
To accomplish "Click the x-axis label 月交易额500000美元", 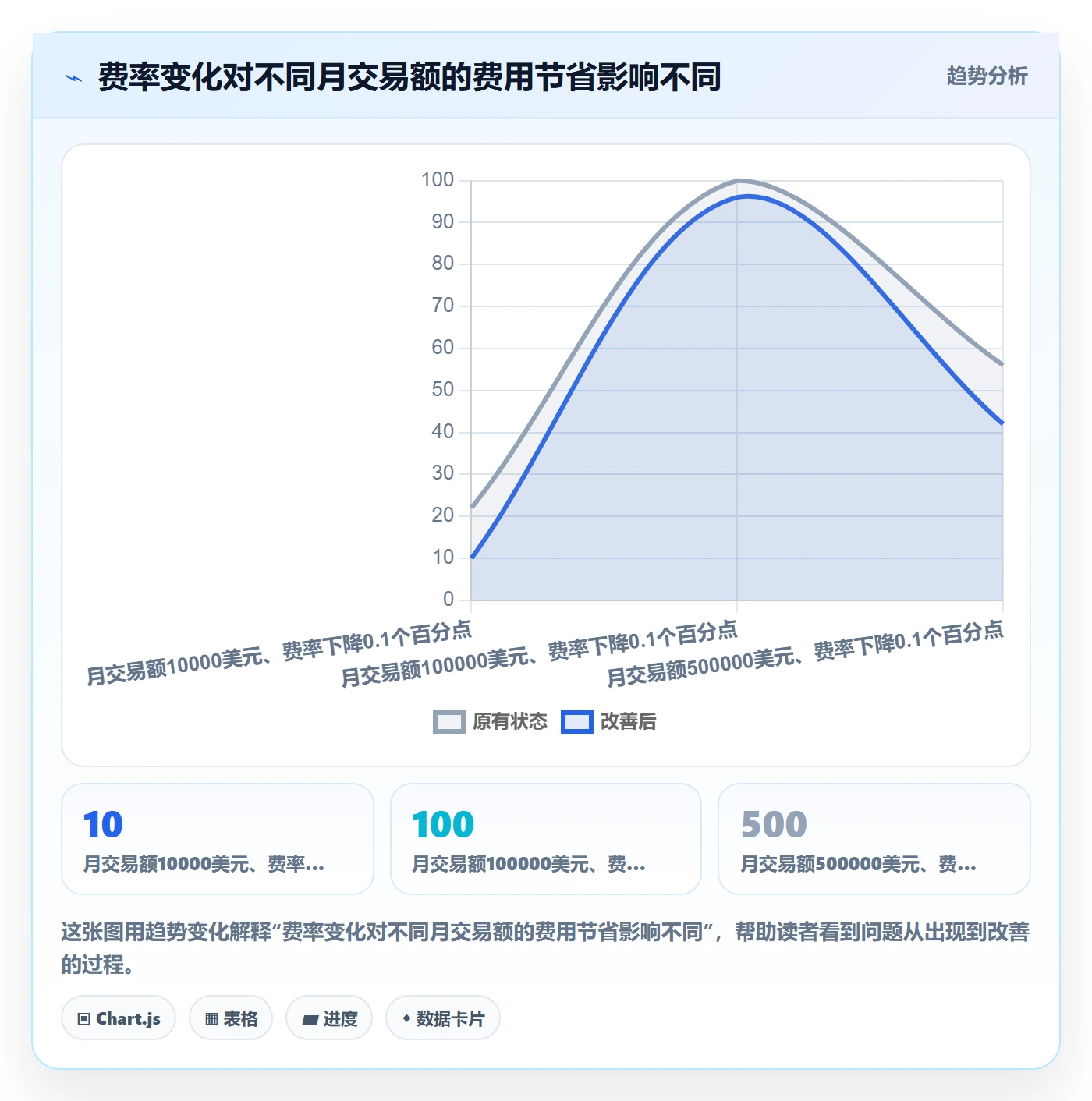I will coord(805,653).
